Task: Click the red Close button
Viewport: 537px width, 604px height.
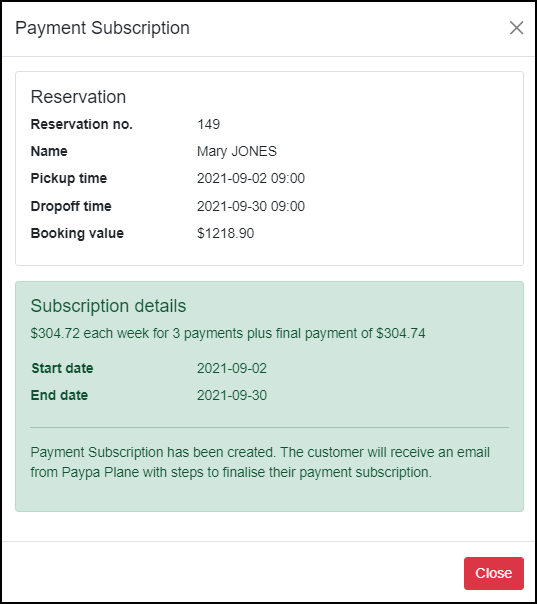Action: [493, 573]
